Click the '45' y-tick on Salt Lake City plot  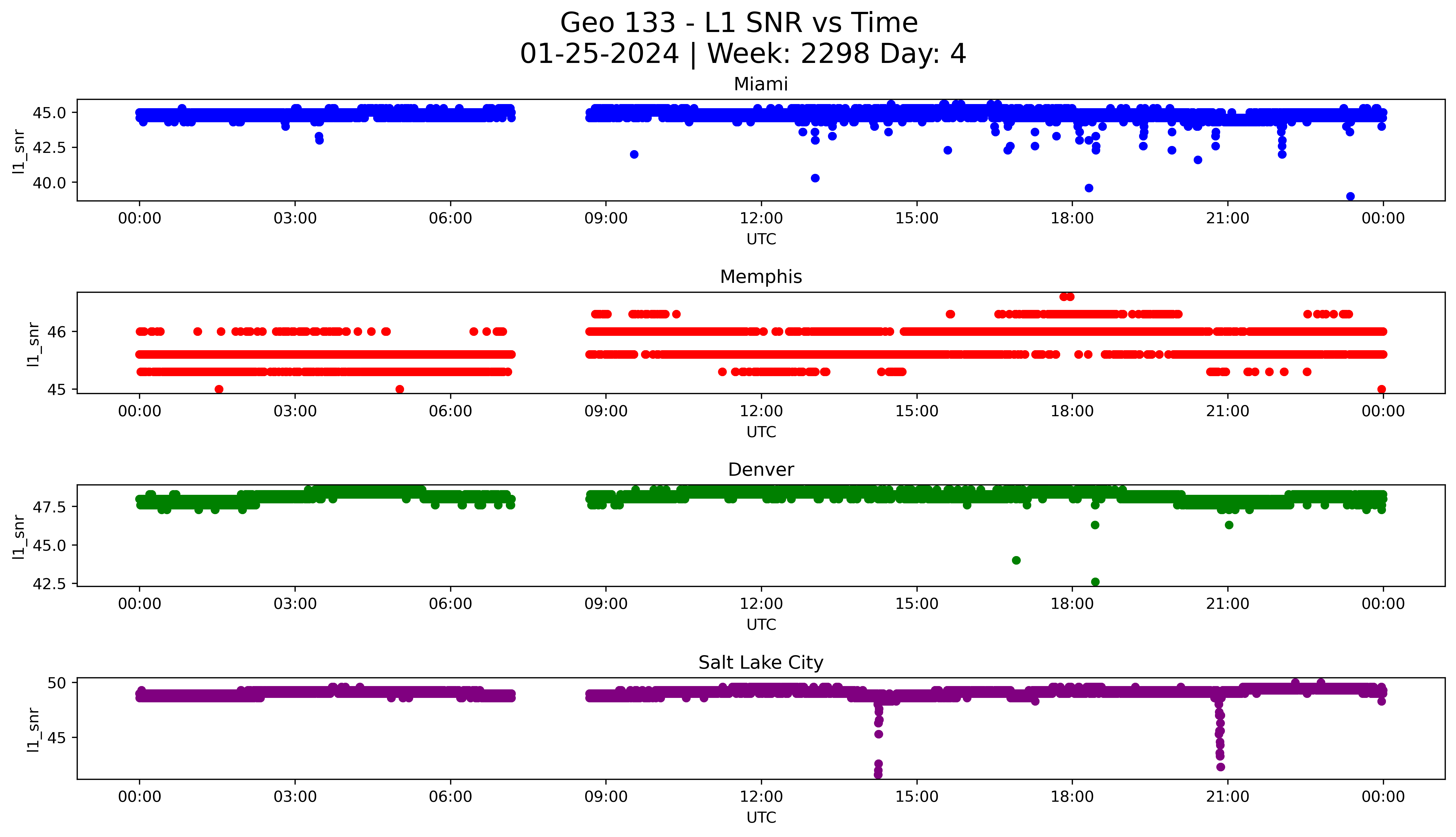[57, 738]
